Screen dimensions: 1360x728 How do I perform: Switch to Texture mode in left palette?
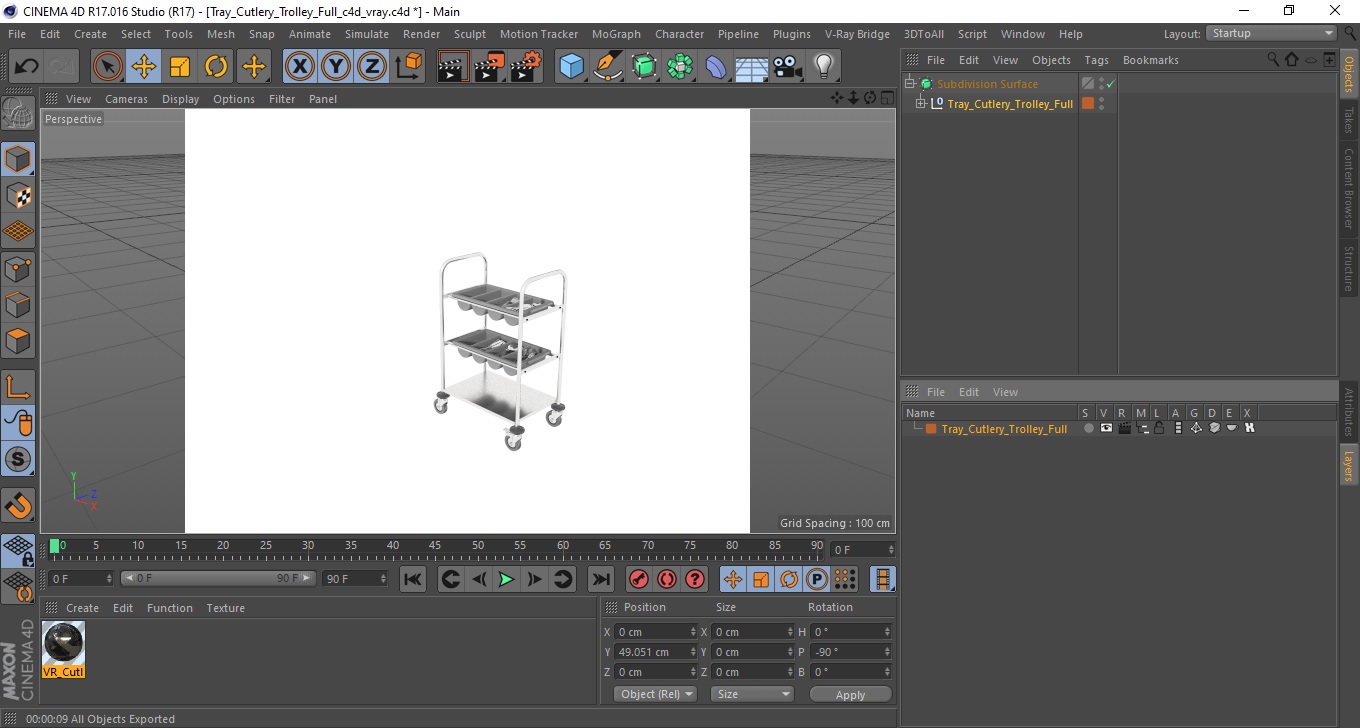(18, 195)
